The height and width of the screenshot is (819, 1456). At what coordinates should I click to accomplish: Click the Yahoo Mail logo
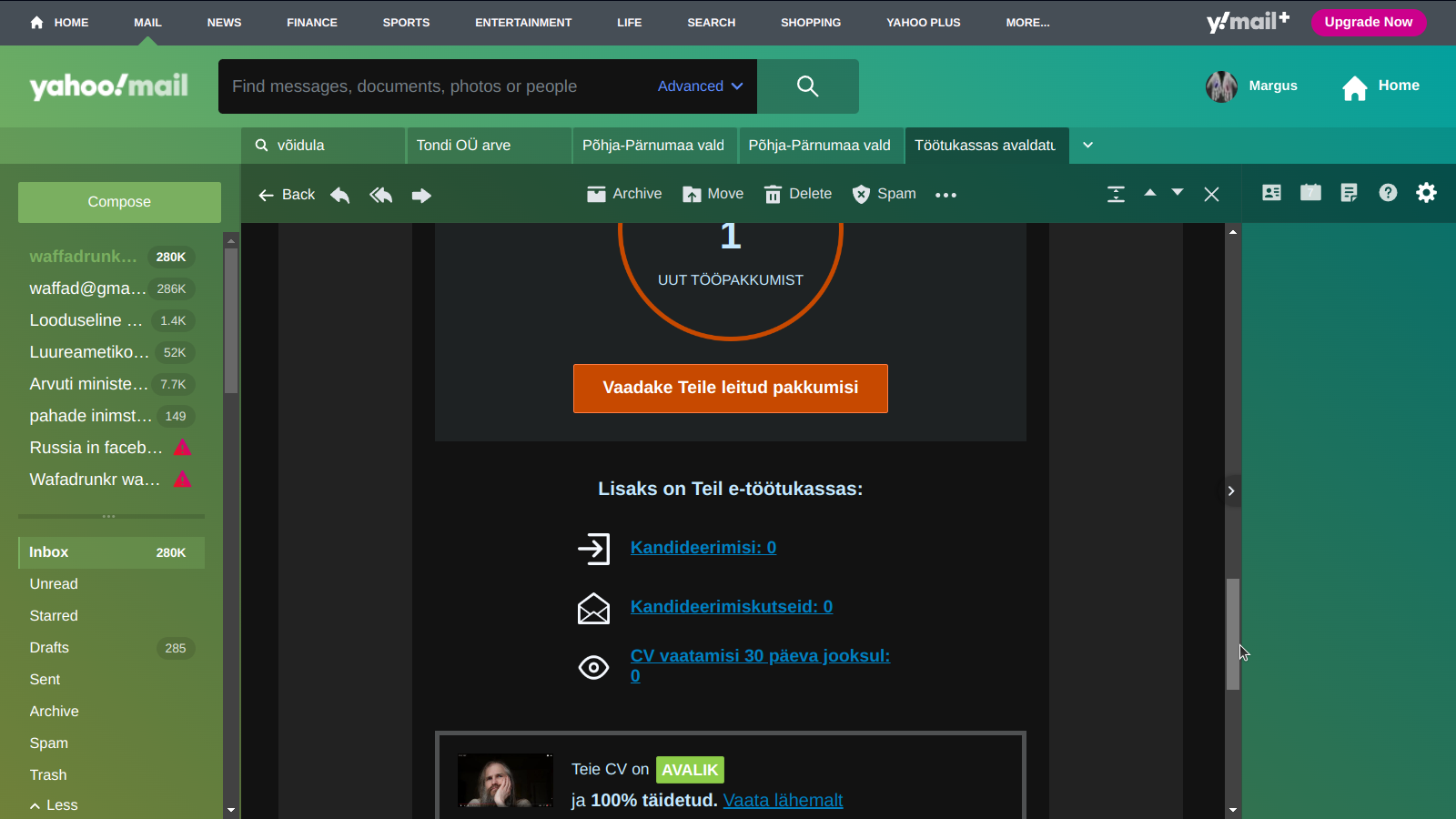point(109,86)
